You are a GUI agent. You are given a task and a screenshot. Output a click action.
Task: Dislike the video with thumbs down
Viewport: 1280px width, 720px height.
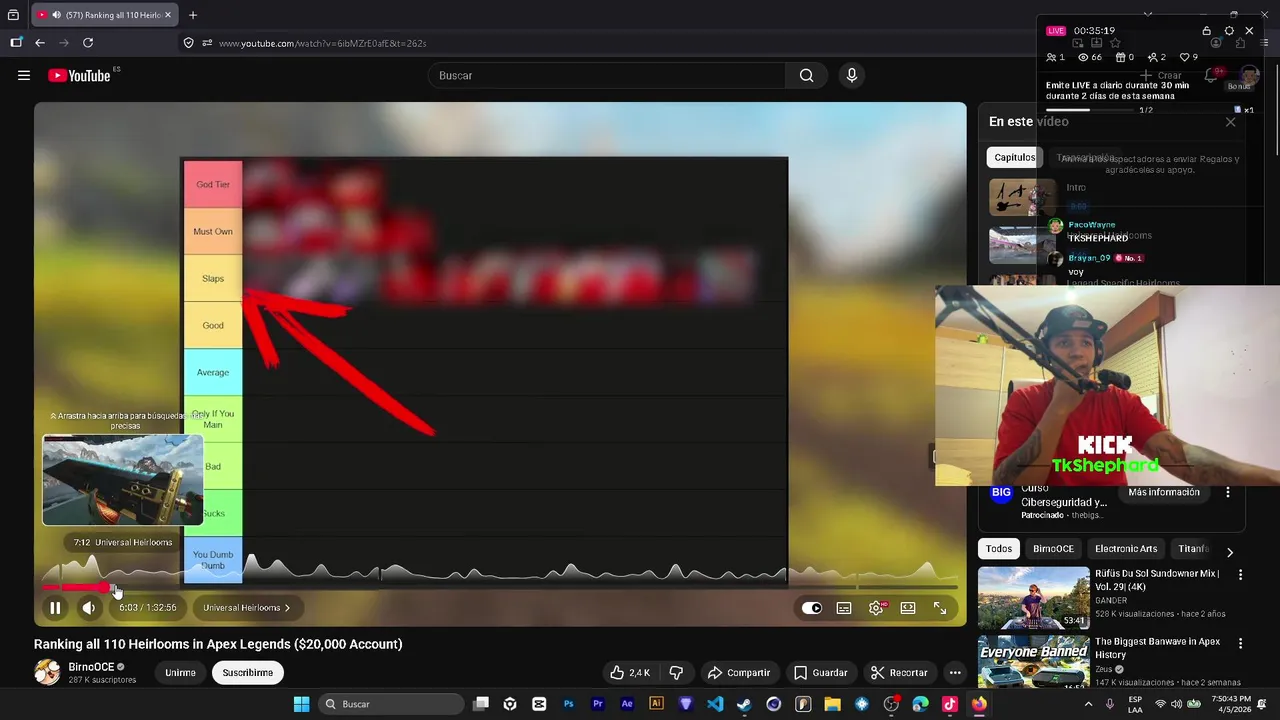(676, 673)
